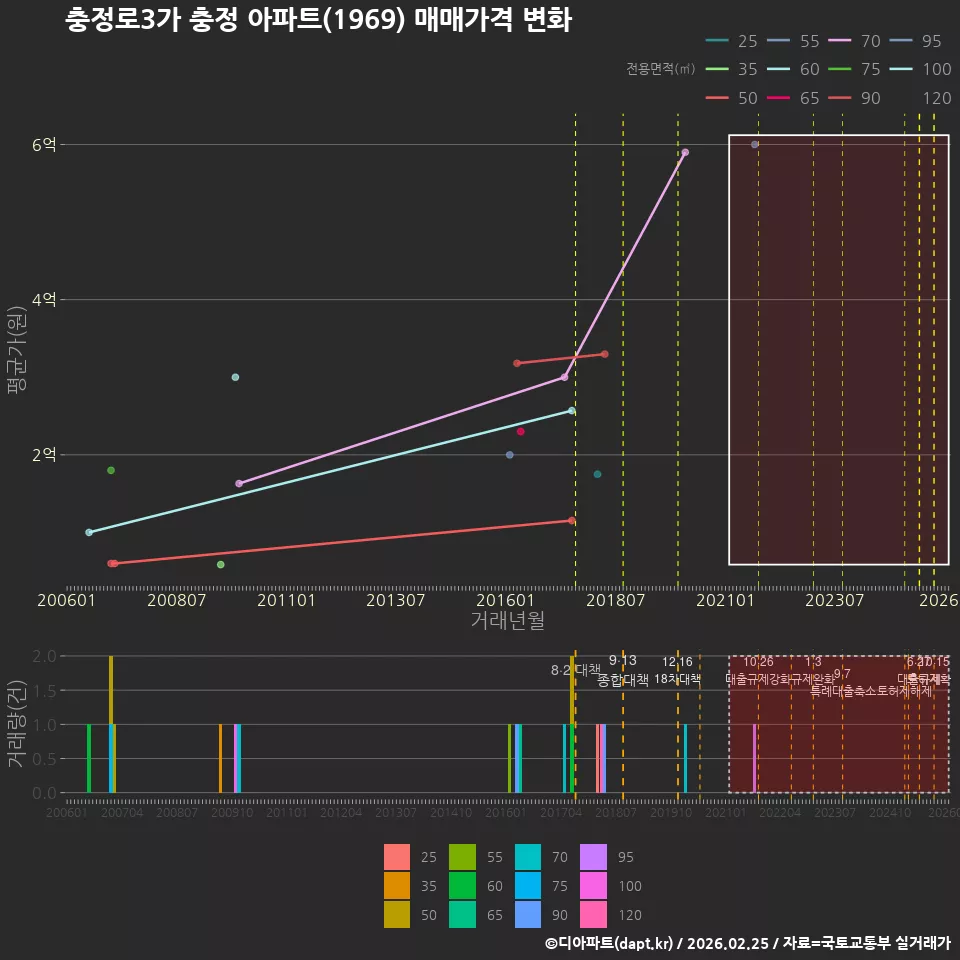
Task: Click the orange 35 swatch in the bar legend
Action: [397, 885]
